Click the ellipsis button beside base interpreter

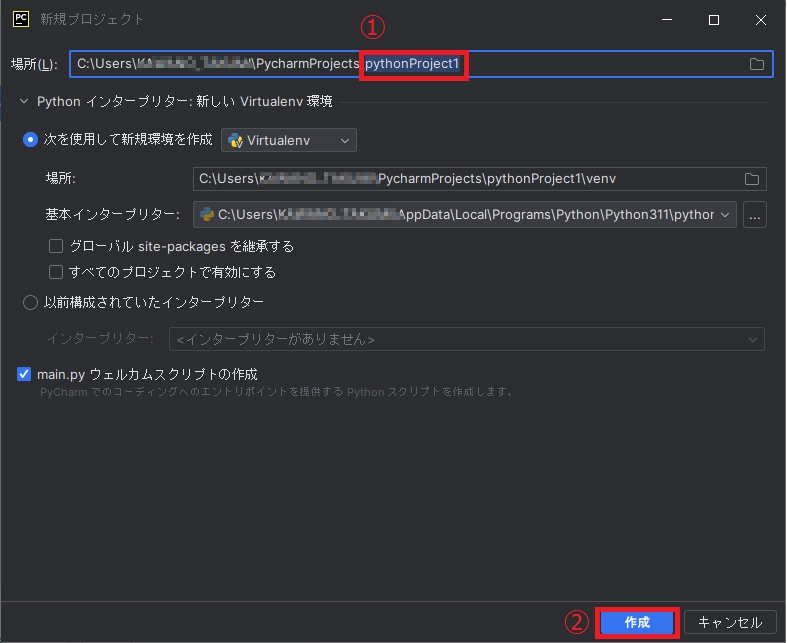755,214
